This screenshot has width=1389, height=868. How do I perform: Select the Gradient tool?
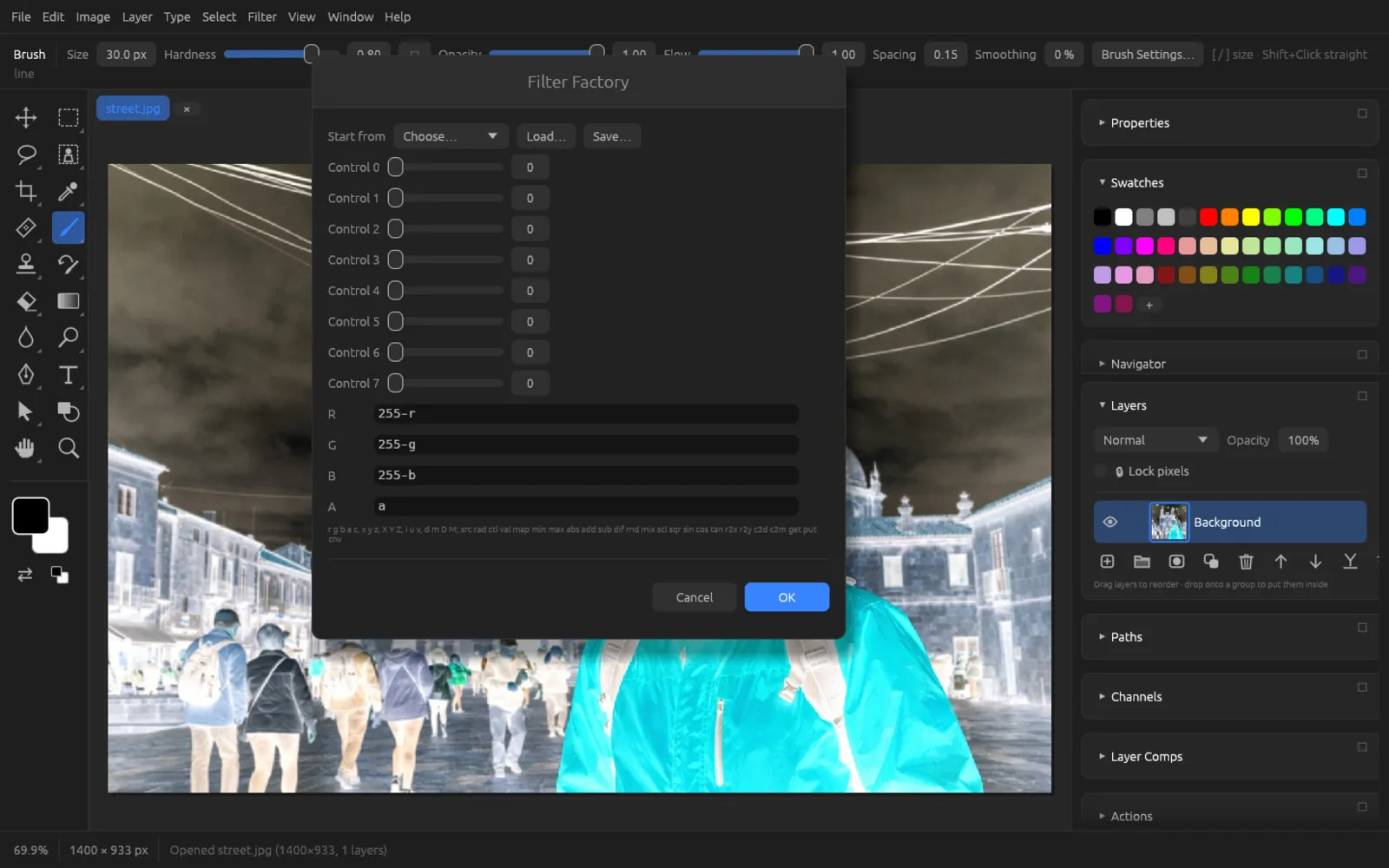68,301
